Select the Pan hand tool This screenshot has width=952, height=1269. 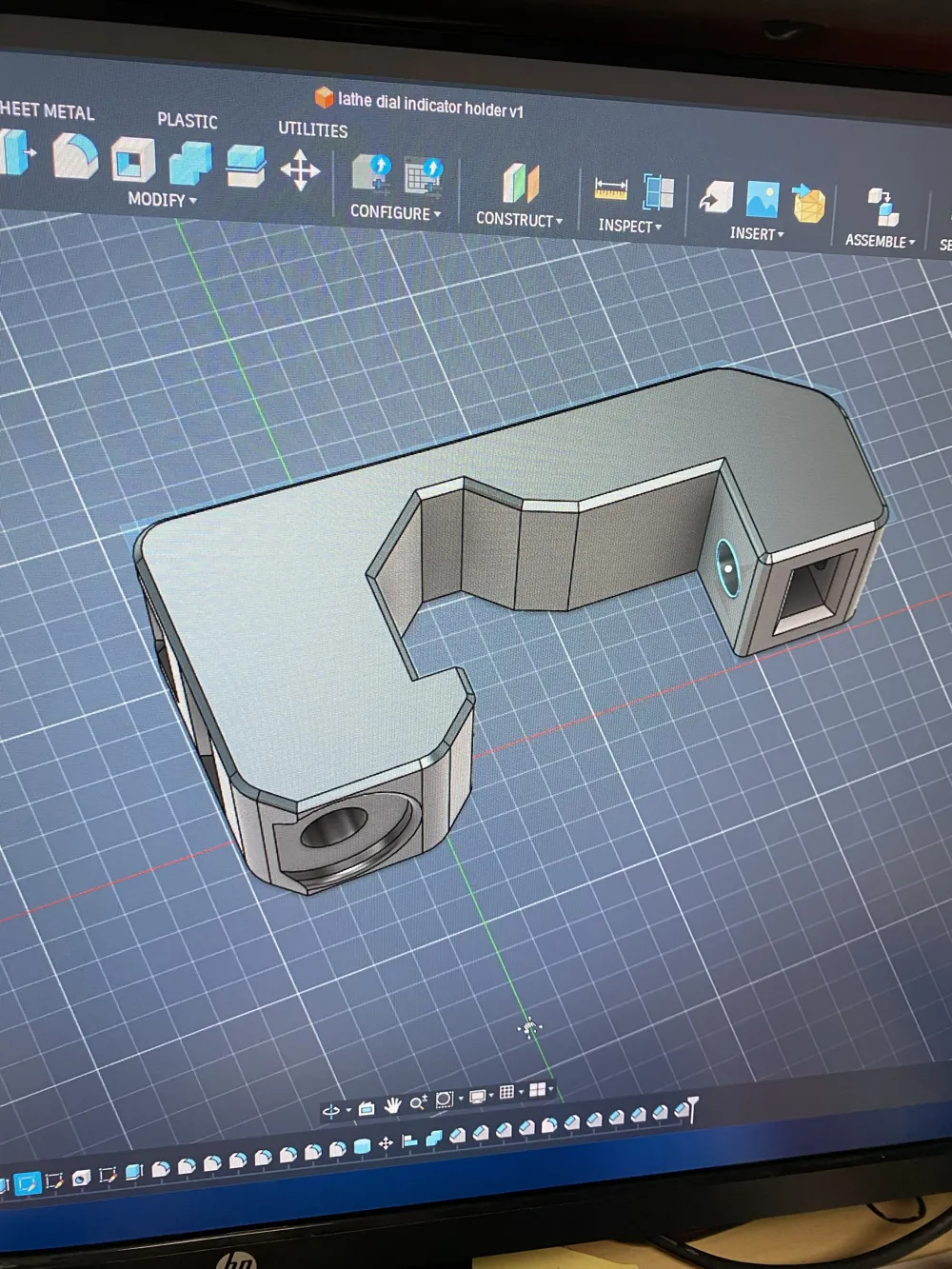392,1105
